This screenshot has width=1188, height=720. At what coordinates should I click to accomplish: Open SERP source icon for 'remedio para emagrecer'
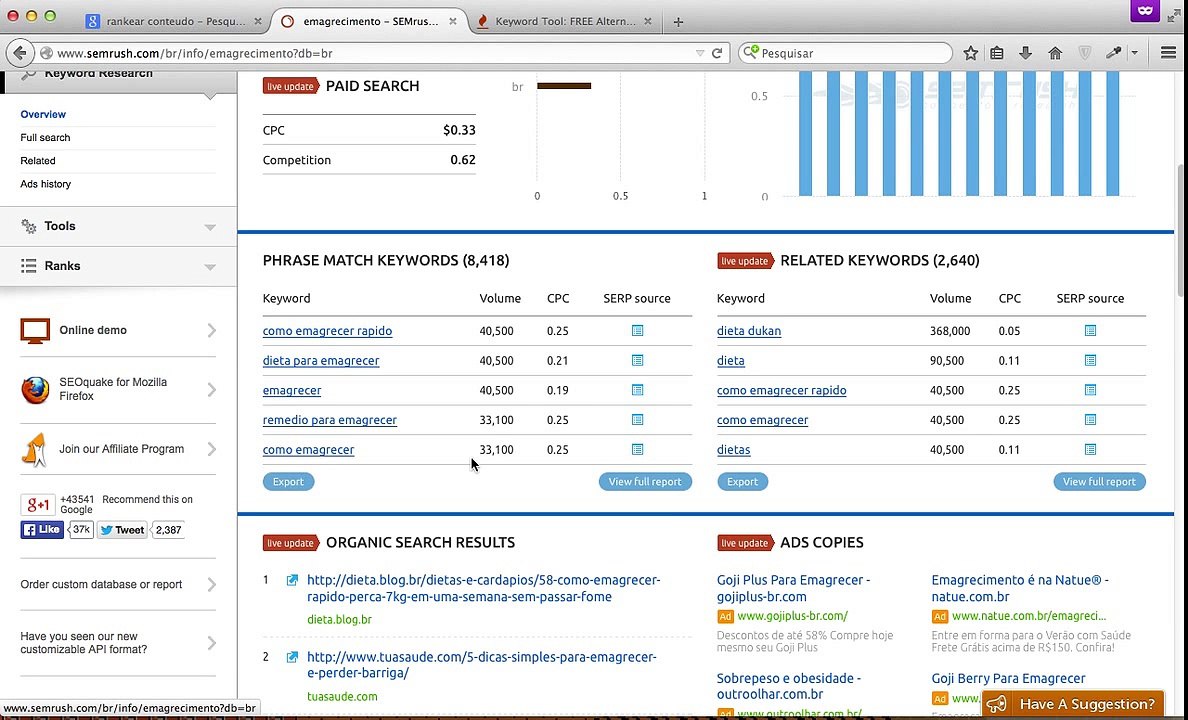pos(637,419)
